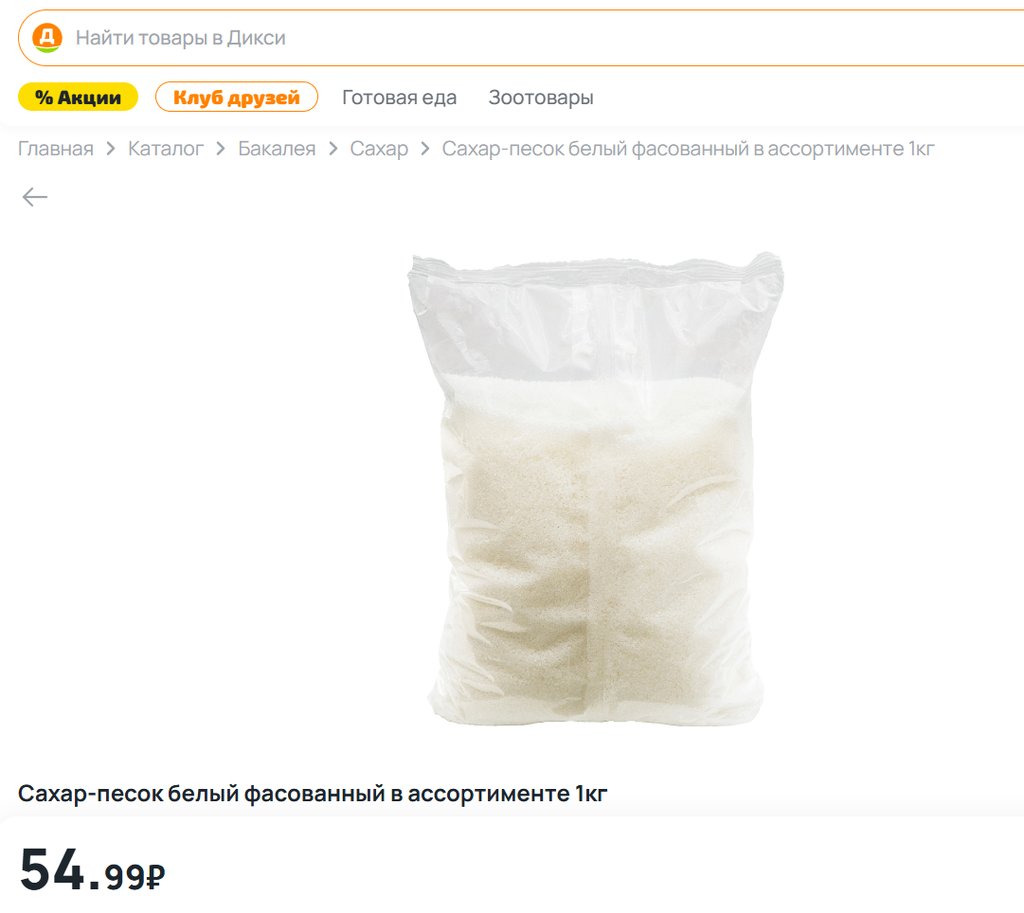
Task: Click the 54.99₽ price label
Action: point(92,870)
